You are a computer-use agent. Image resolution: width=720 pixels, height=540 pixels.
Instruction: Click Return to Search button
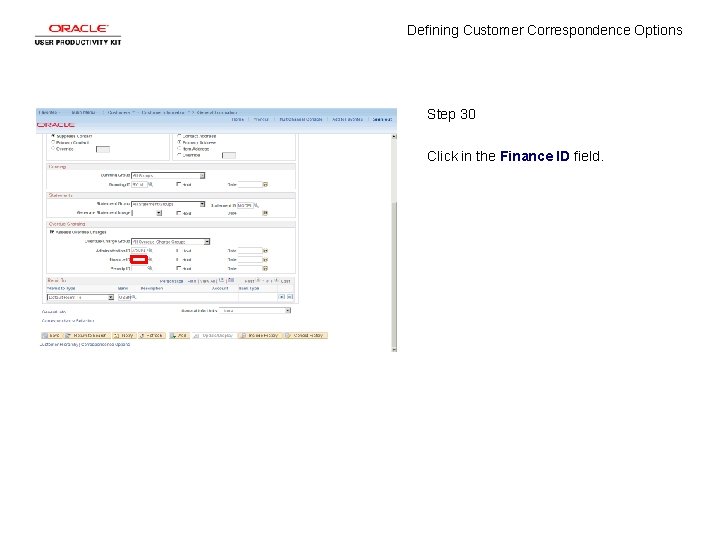86,336
